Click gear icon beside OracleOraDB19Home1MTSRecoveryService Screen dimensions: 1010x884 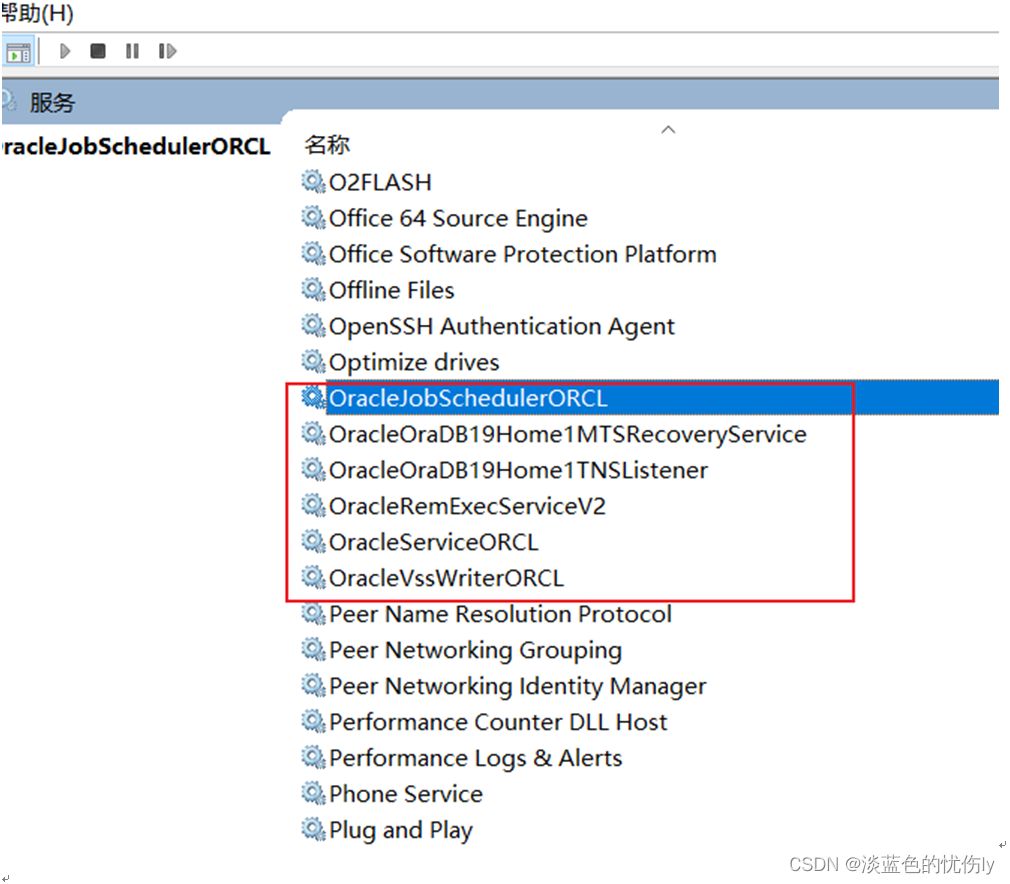pos(314,434)
